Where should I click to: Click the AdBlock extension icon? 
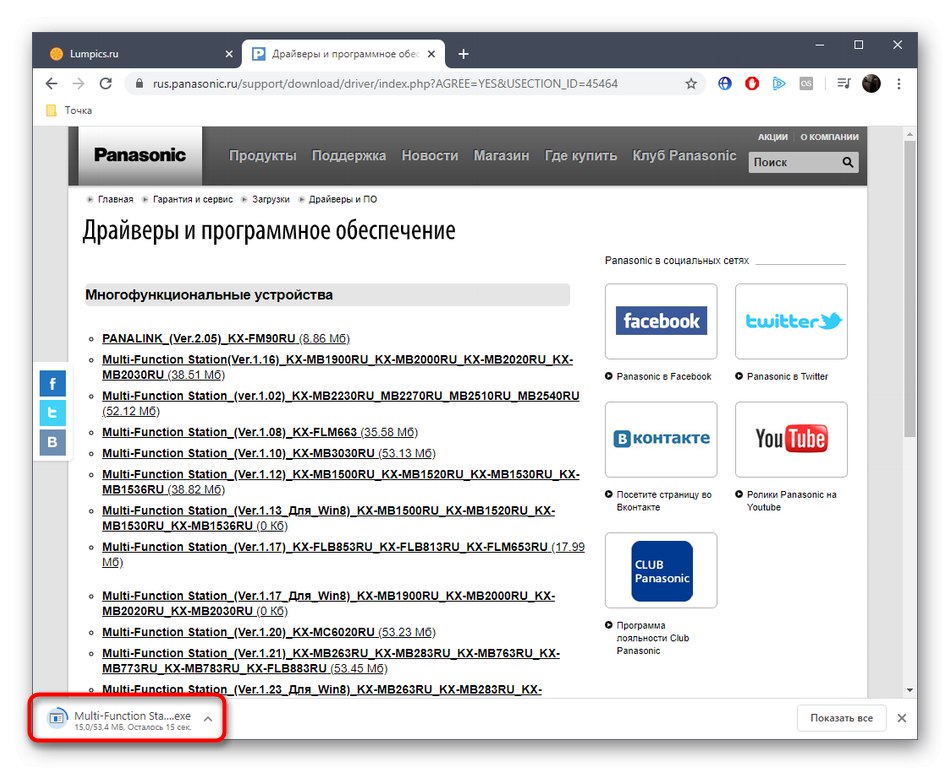751,84
